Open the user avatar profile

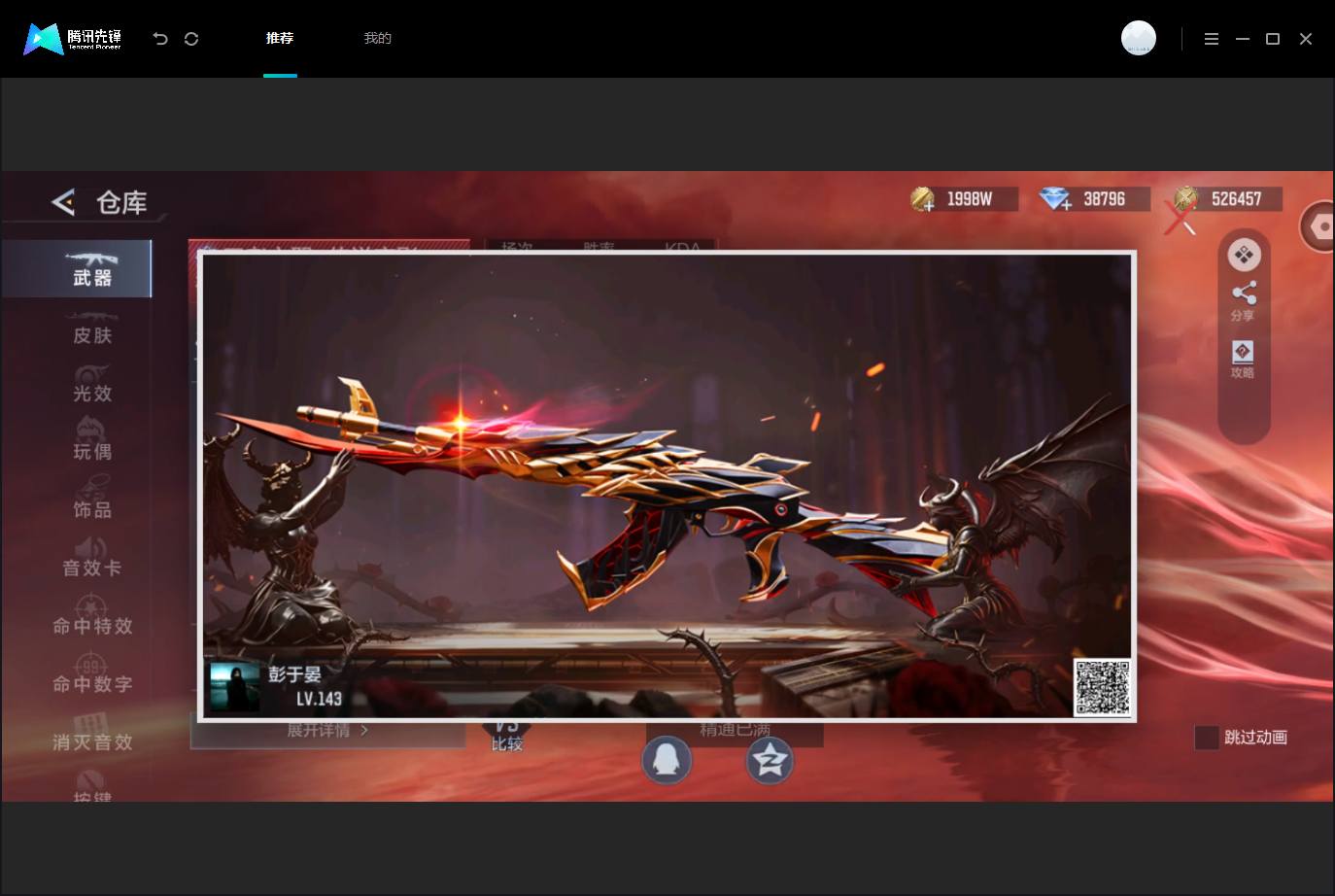pyautogui.click(x=1139, y=38)
